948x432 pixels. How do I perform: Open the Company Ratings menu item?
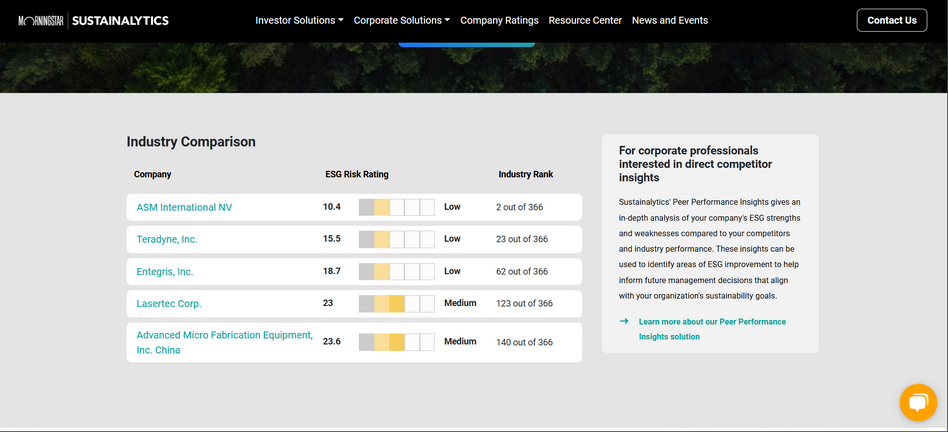(x=499, y=20)
